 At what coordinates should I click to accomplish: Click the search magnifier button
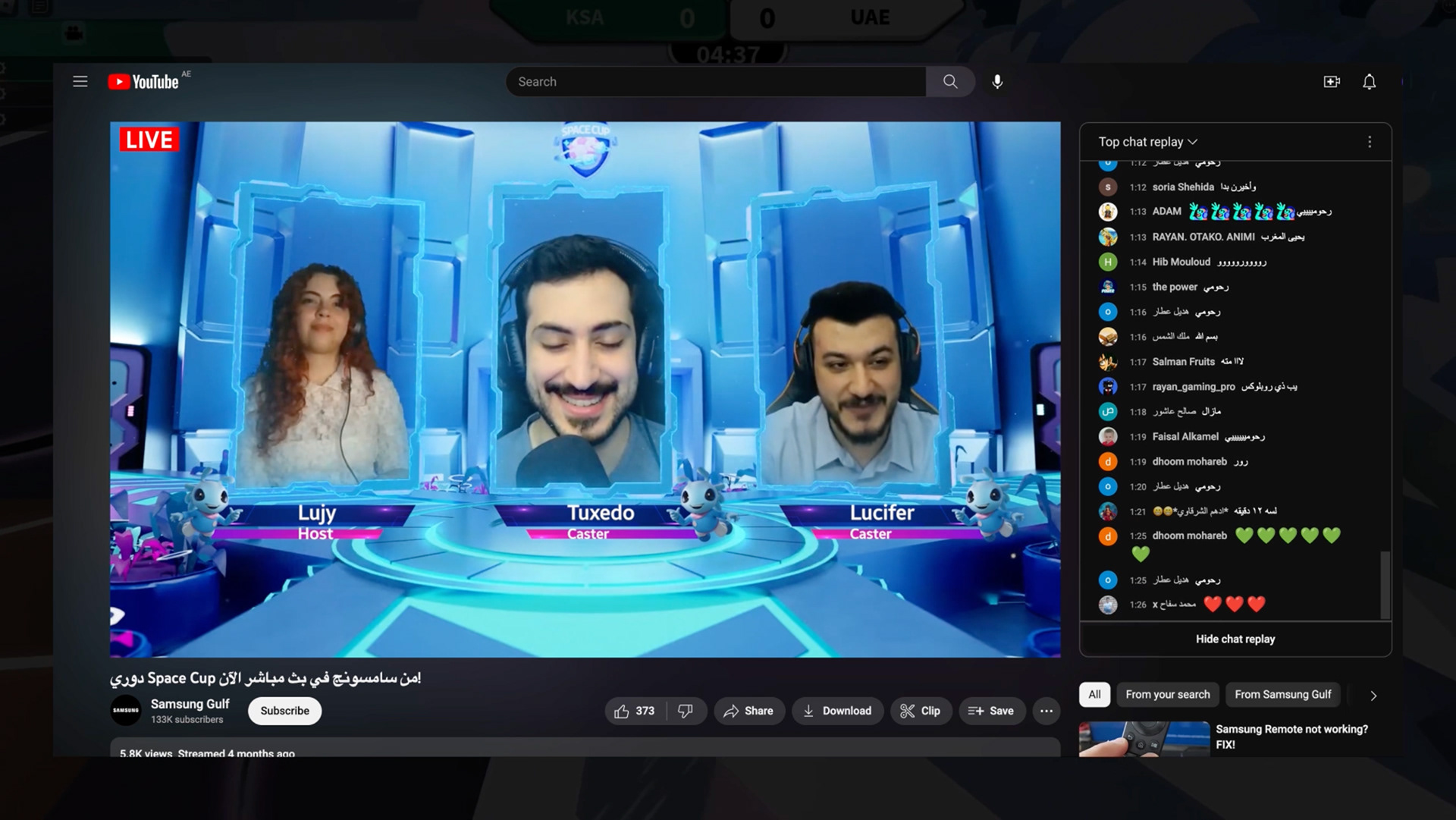950,82
